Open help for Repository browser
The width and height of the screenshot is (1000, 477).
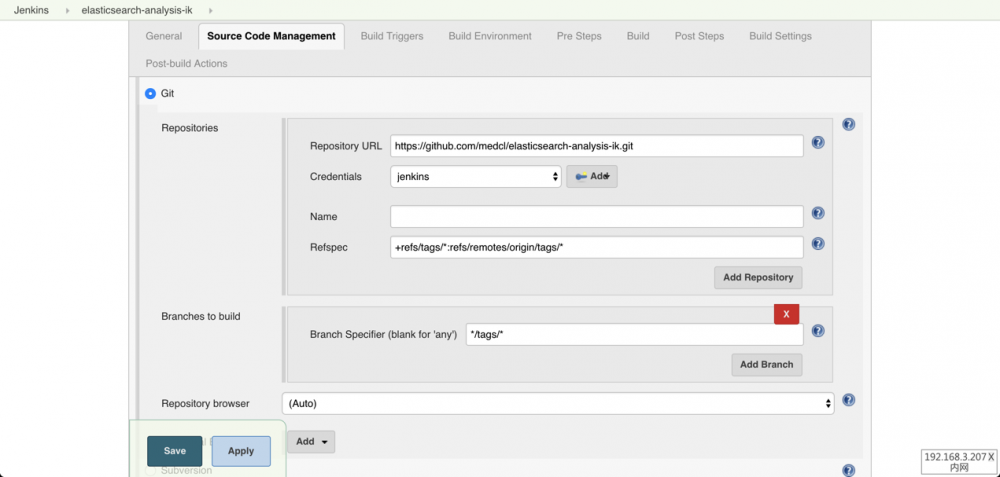848,400
